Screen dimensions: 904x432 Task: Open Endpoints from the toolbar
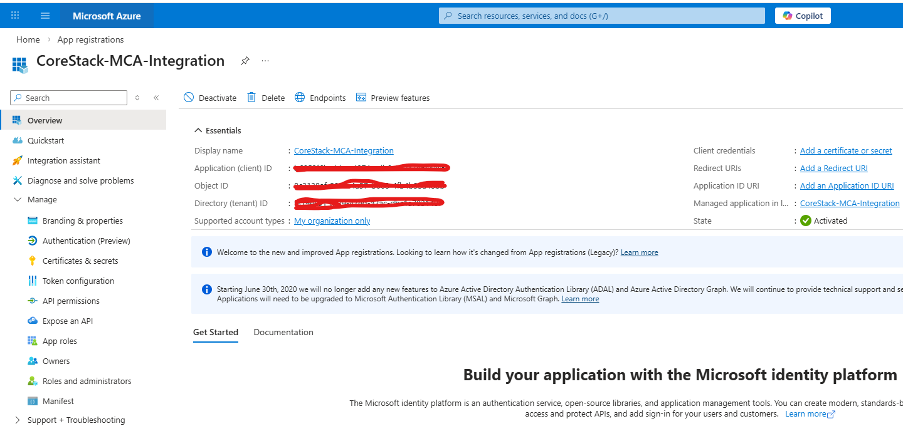320,97
